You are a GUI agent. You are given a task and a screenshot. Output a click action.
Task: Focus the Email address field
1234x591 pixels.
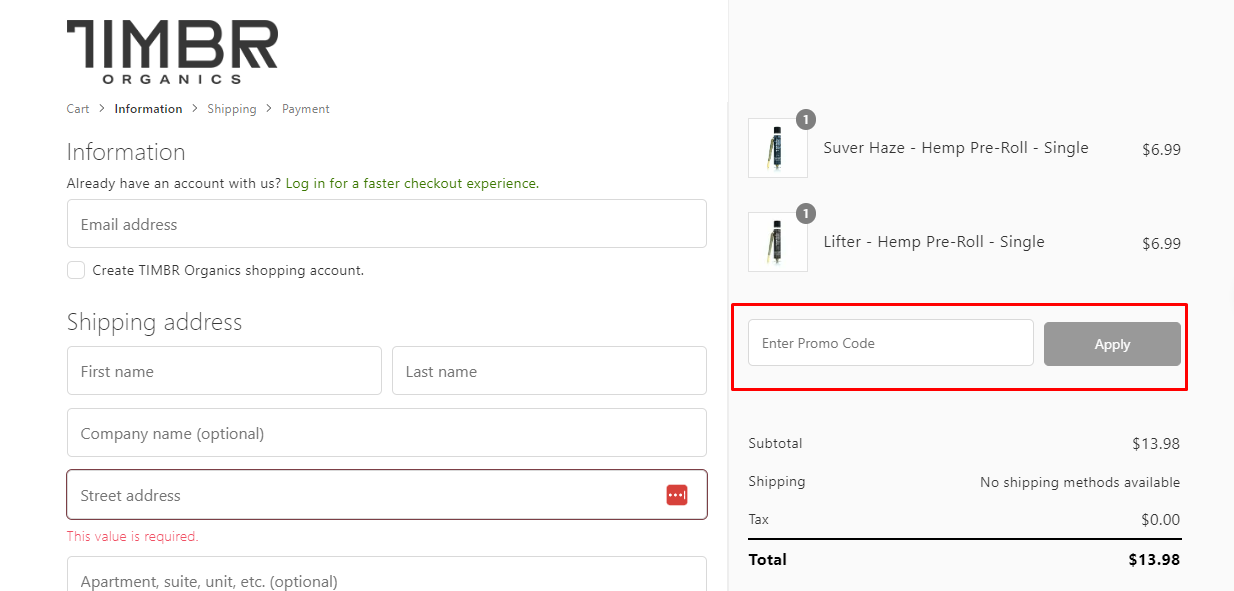387,224
